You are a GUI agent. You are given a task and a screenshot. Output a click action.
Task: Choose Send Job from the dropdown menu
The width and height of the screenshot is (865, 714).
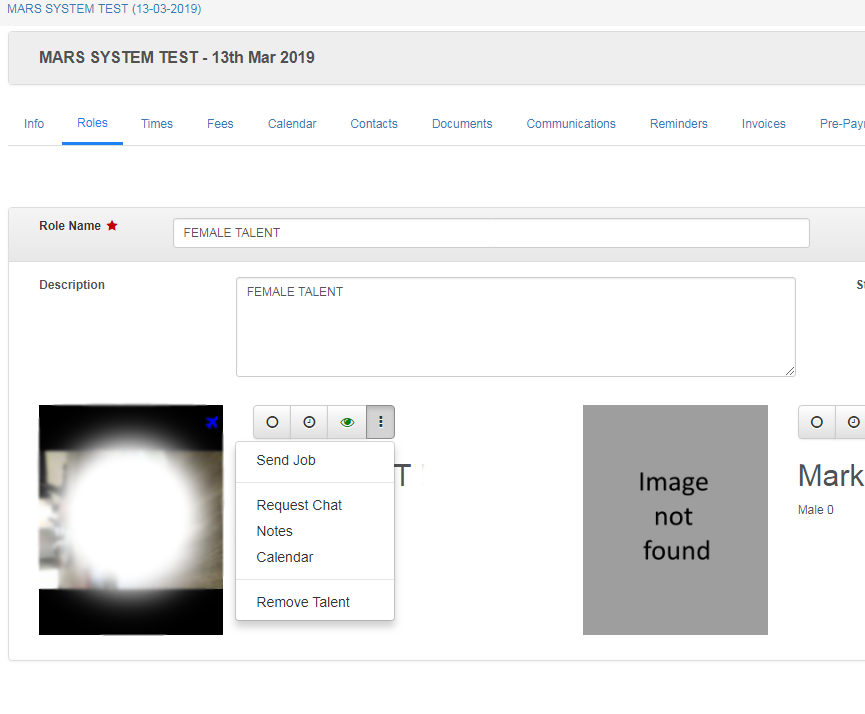(x=286, y=460)
